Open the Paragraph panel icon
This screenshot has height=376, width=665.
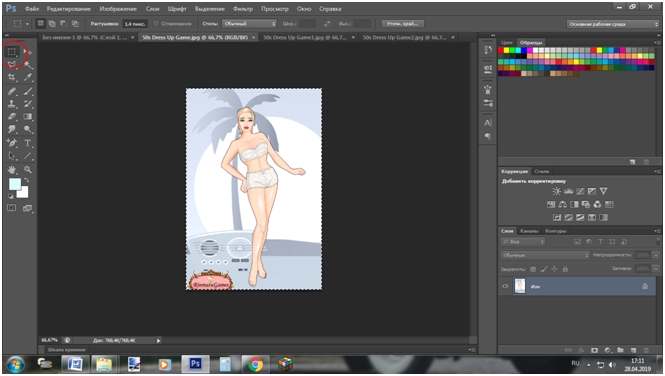tap(488, 136)
